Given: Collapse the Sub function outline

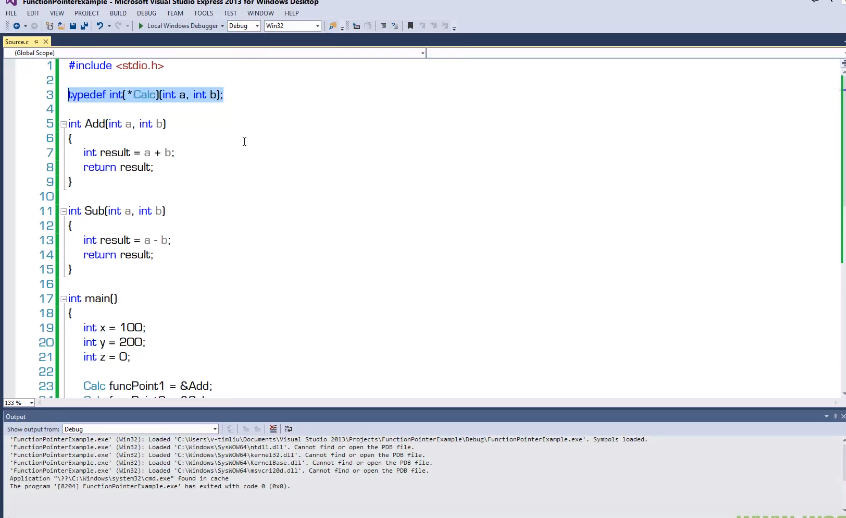Looking at the screenshot, I should click(x=64, y=212).
